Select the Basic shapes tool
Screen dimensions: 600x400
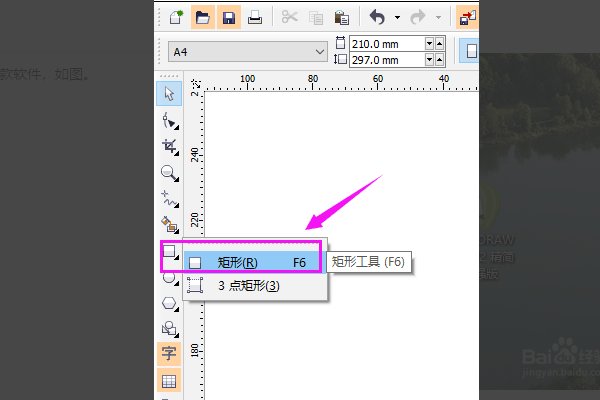tap(170, 329)
